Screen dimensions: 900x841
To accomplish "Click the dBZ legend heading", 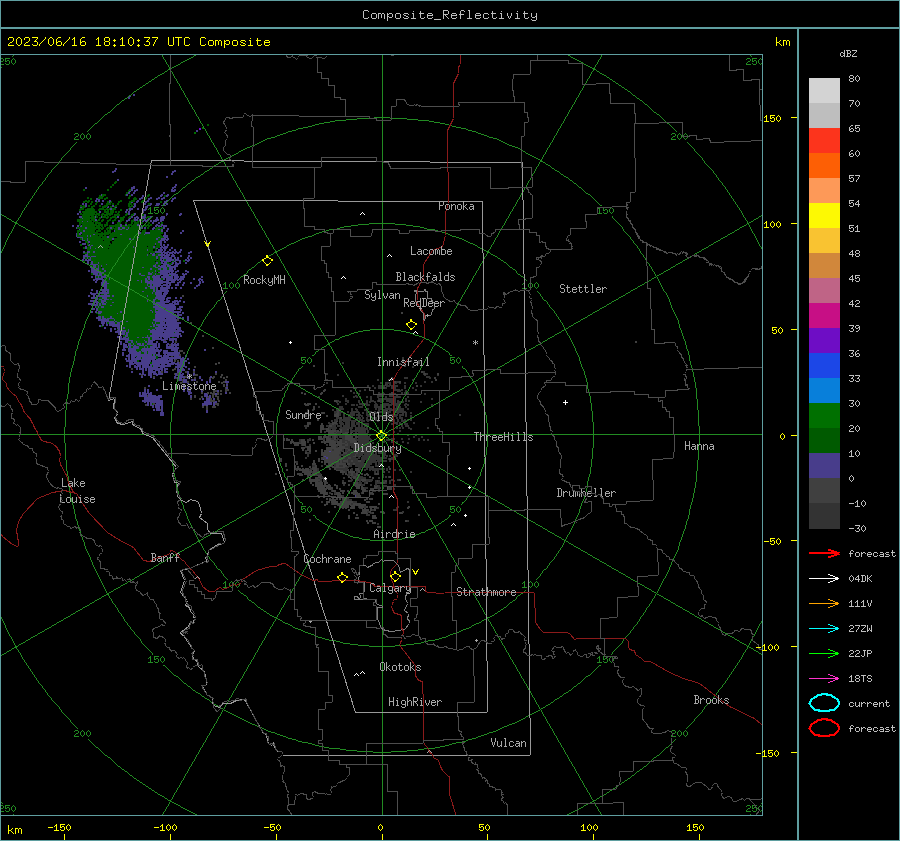I will (848, 53).
